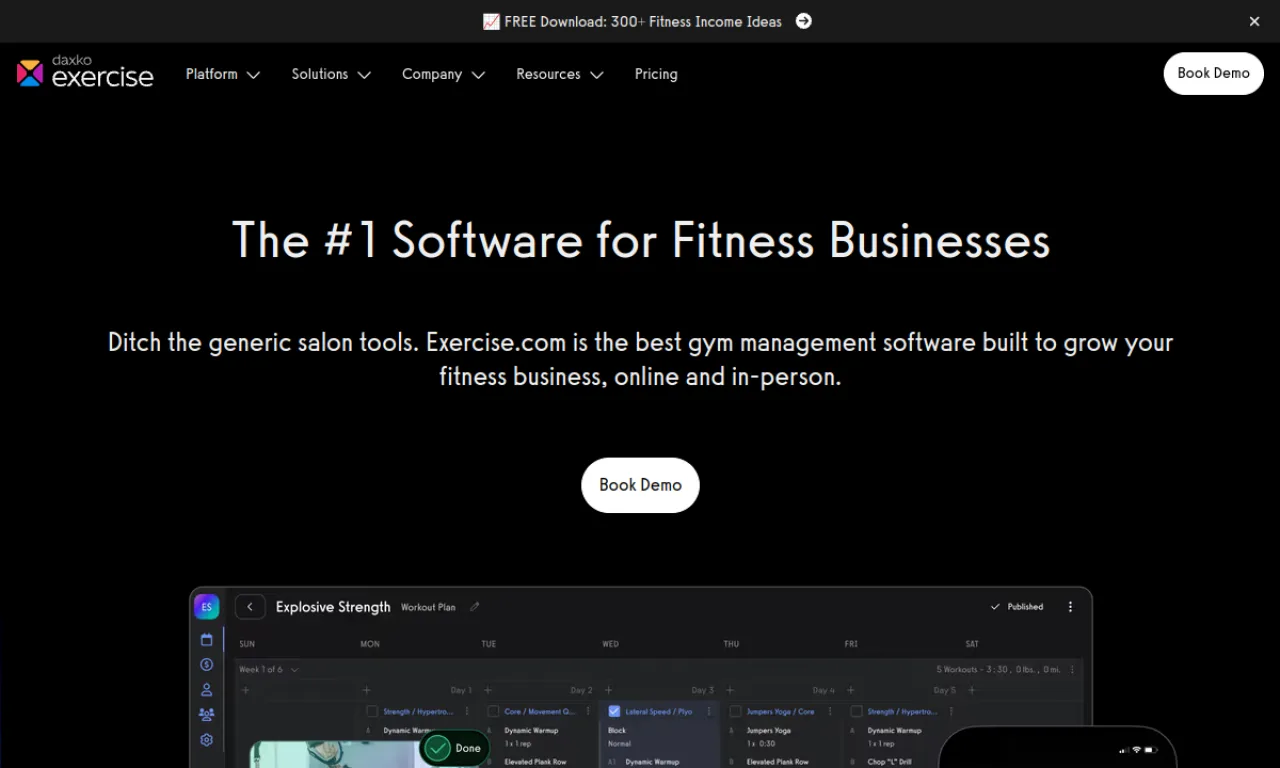This screenshot has width=1280, height=768.
Task: Click the 'Block' item in the Wednesday workout
Action: click(x=617, y=731)
